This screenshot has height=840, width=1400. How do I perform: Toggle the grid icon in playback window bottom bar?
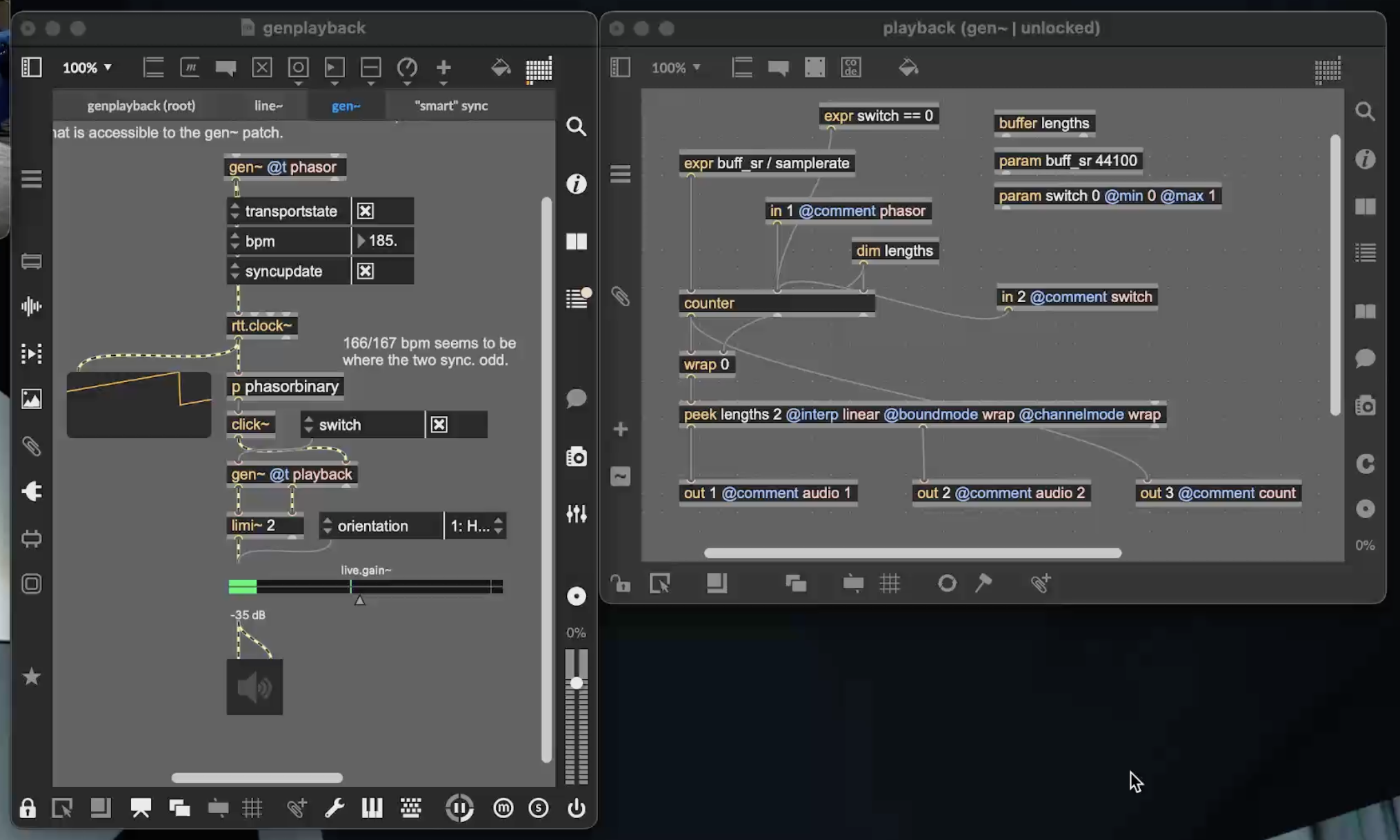[890, 583]
